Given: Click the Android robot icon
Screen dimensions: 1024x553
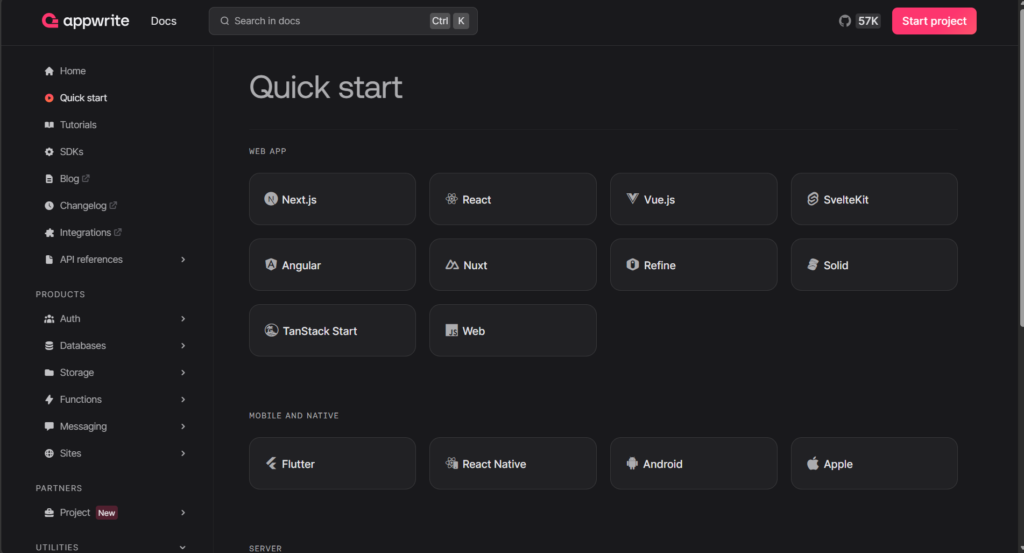Looking at the screenshot, I should pos(632,464).
